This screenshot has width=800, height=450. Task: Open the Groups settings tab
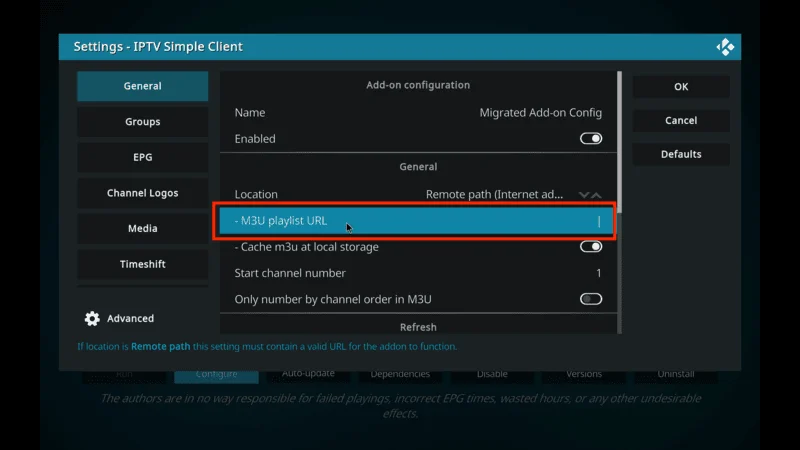pyautogui.click(x=142, y=121)
